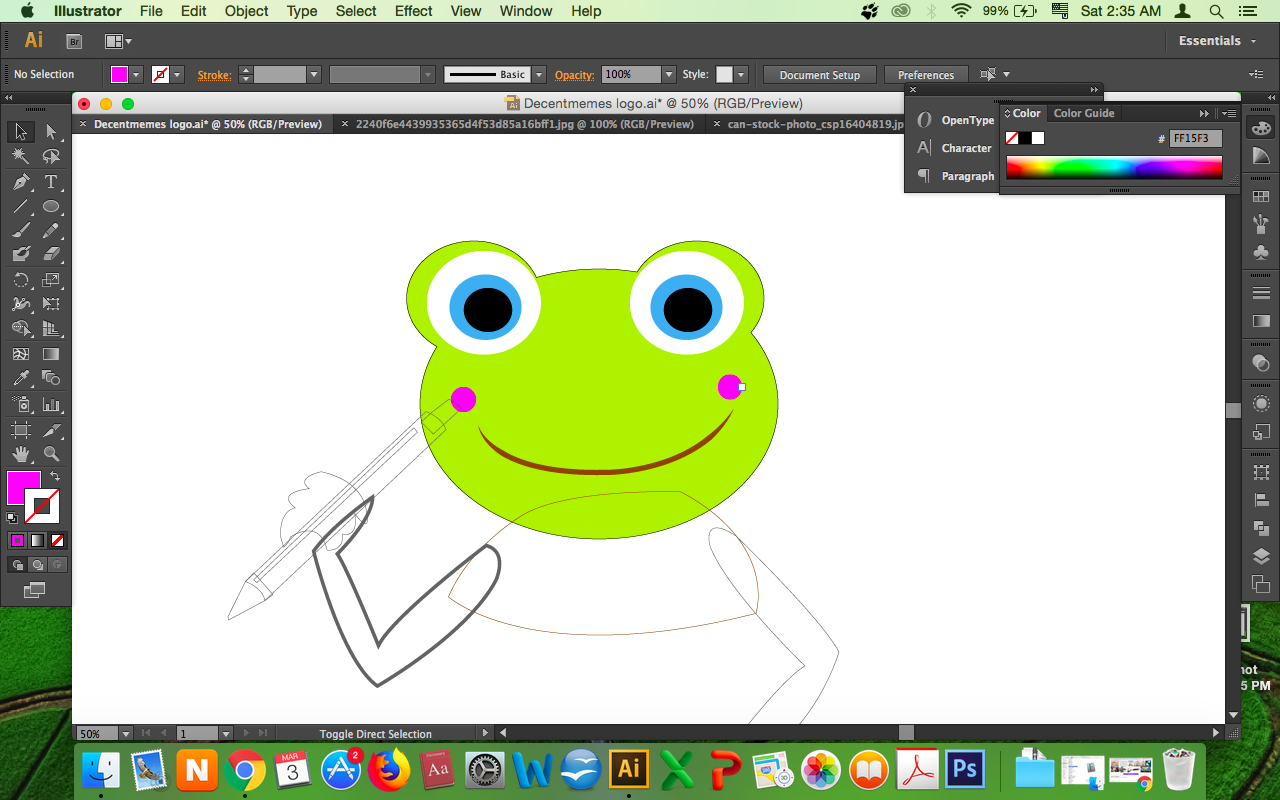Image resolution: width=1280 pixels, height=800 pixels.
Task: Open opacity value dropdown
Action: coord(668,75)
